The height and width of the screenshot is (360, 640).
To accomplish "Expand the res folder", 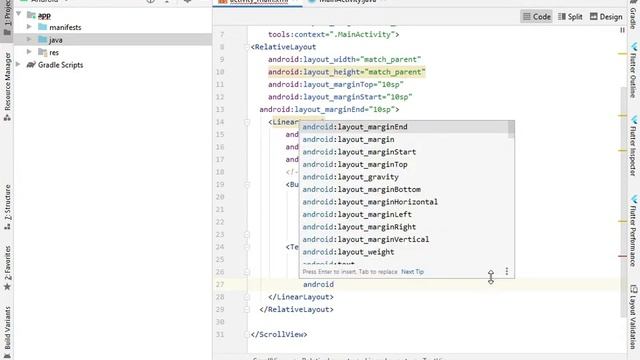I will pyautogui.click(x=29, y=52).
